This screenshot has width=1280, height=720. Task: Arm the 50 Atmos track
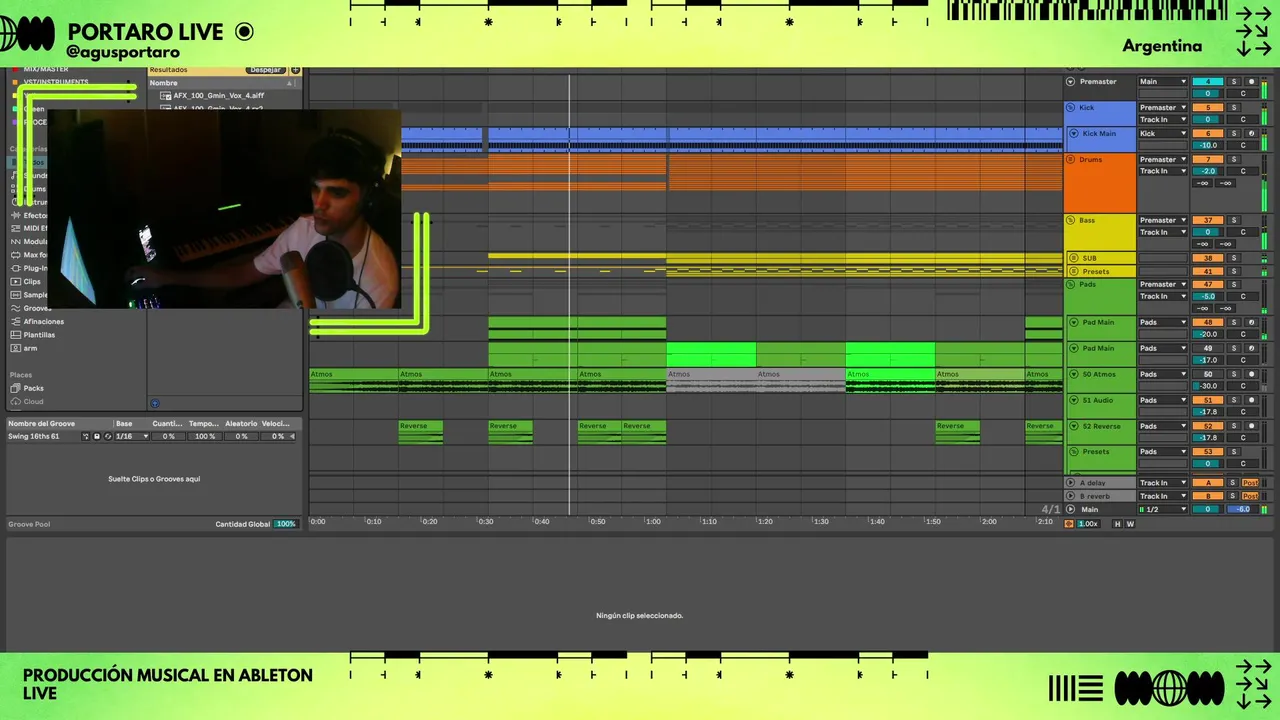[x=1251, y=374]
